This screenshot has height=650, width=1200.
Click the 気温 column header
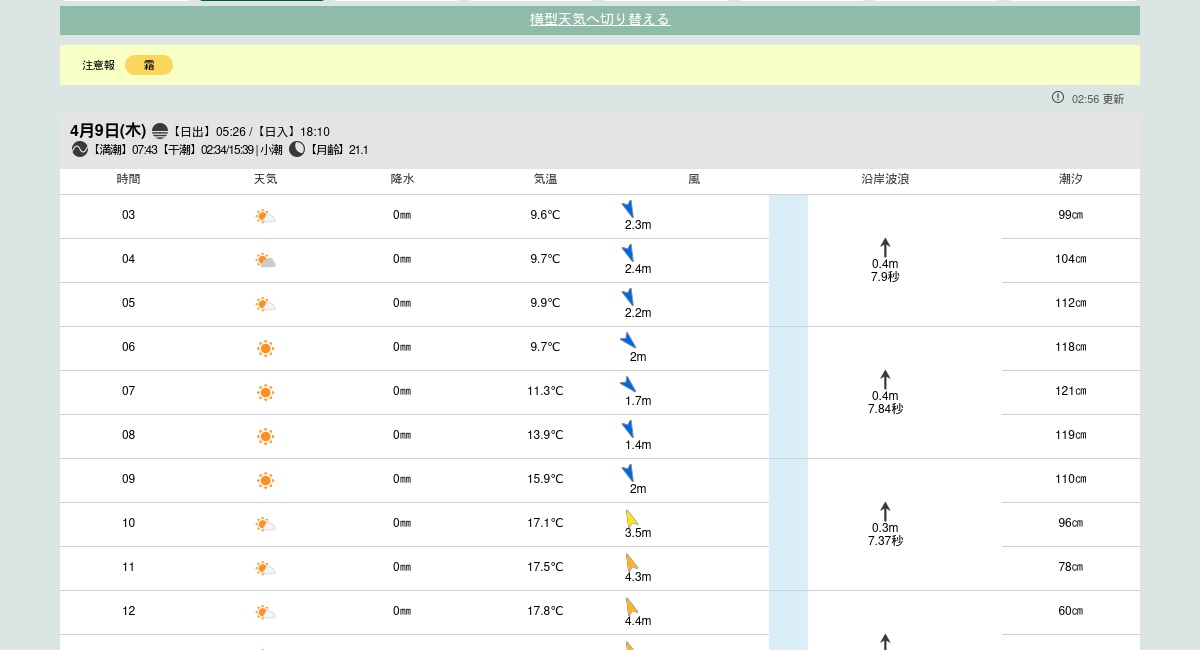tap(545, 180)
